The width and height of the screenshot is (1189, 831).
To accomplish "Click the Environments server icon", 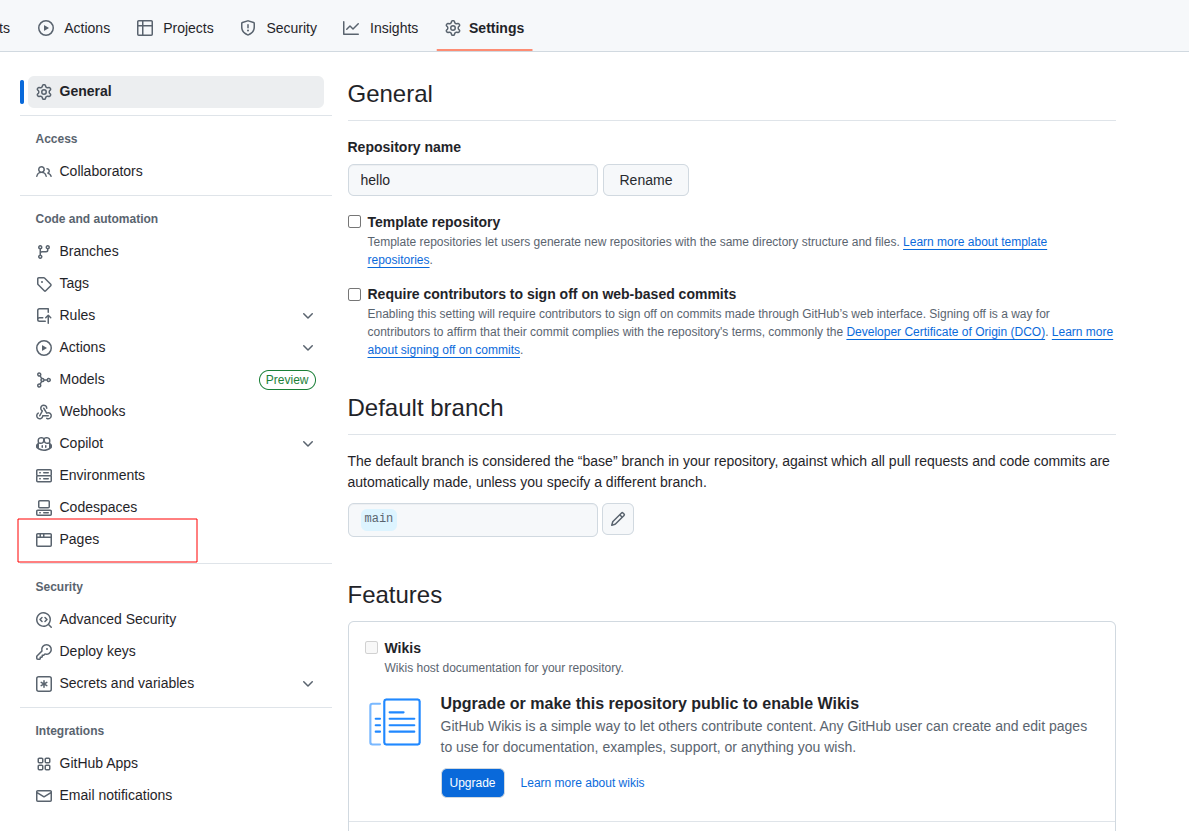I will pos(44,475).
